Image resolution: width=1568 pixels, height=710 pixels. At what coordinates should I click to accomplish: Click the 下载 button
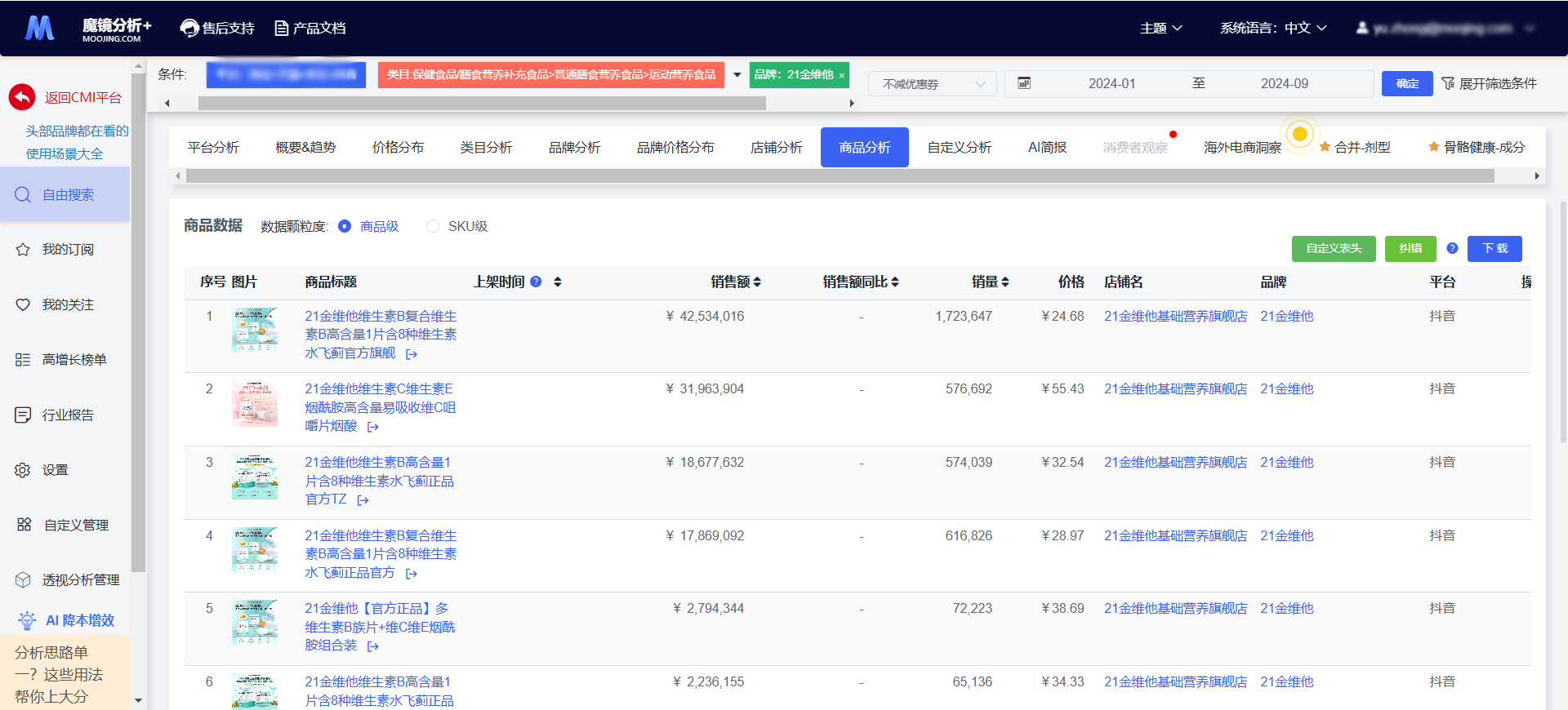click(x=1494, y=248)
